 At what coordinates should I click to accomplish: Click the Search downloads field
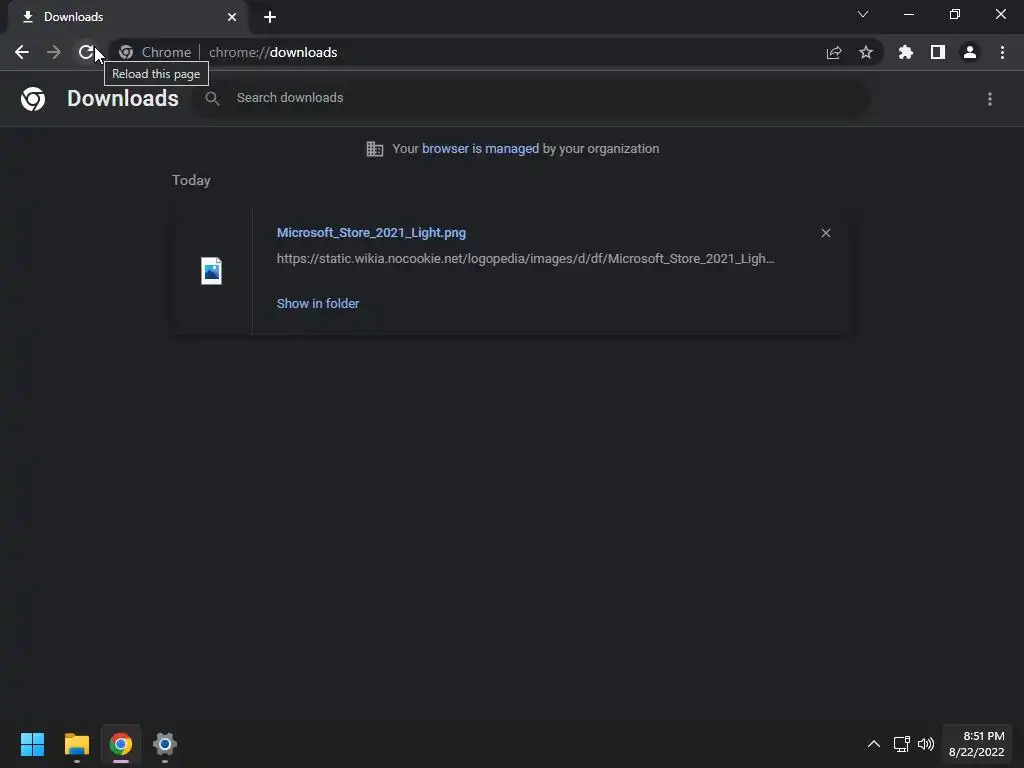tap(534, 98)
